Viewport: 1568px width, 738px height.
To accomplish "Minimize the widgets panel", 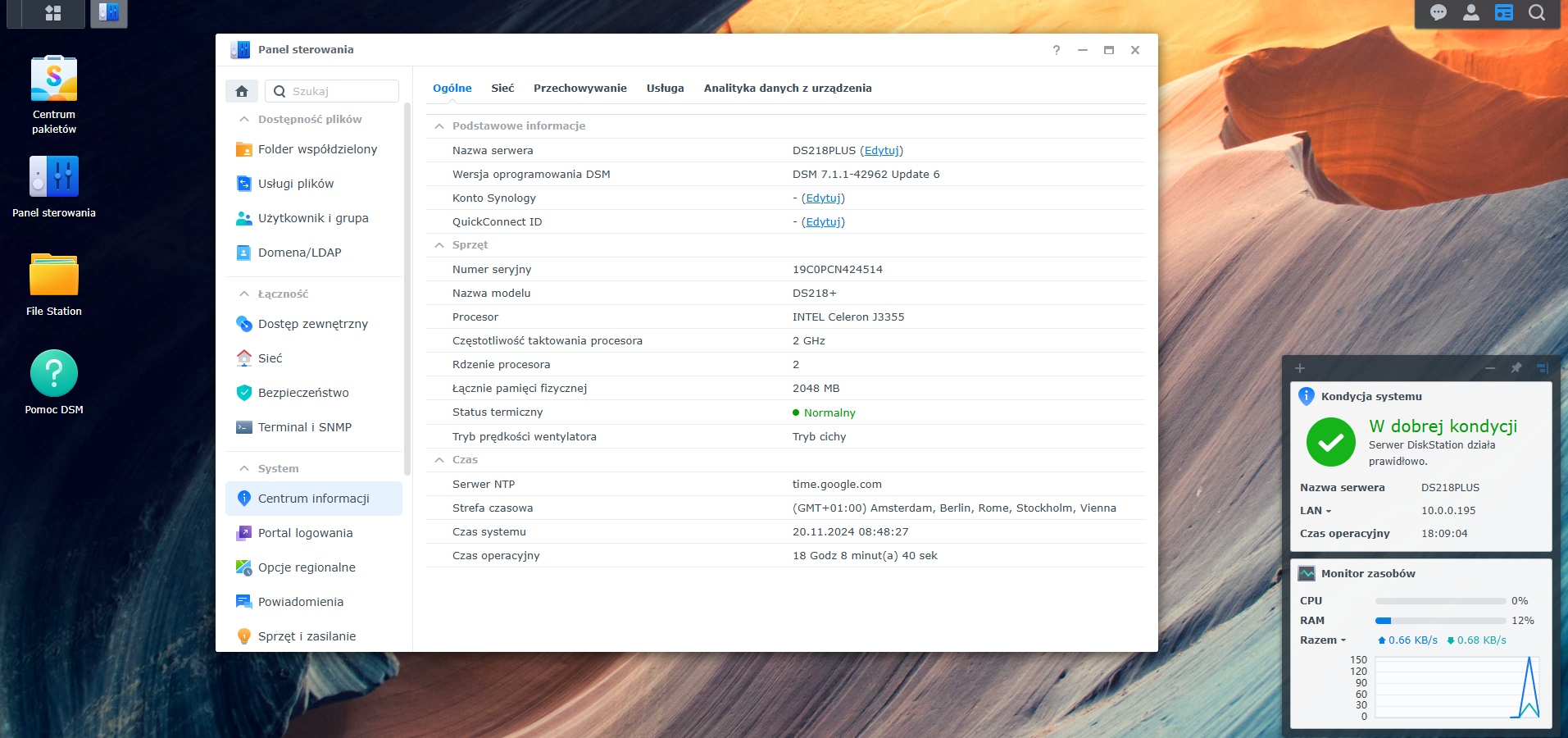I will 1490,368.
